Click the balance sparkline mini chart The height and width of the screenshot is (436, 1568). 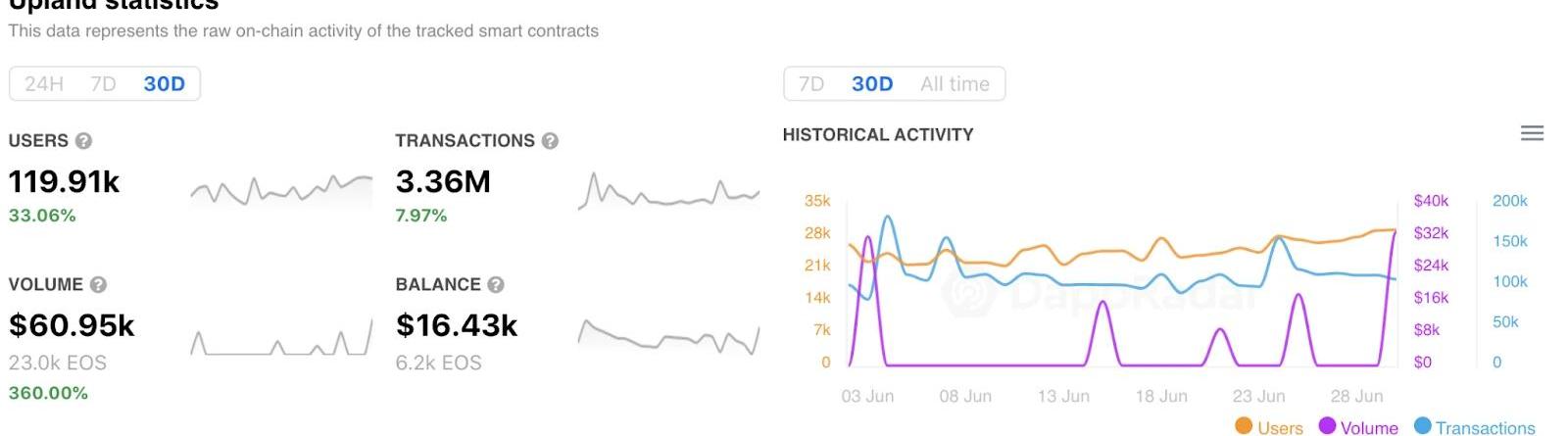[668, 337]
